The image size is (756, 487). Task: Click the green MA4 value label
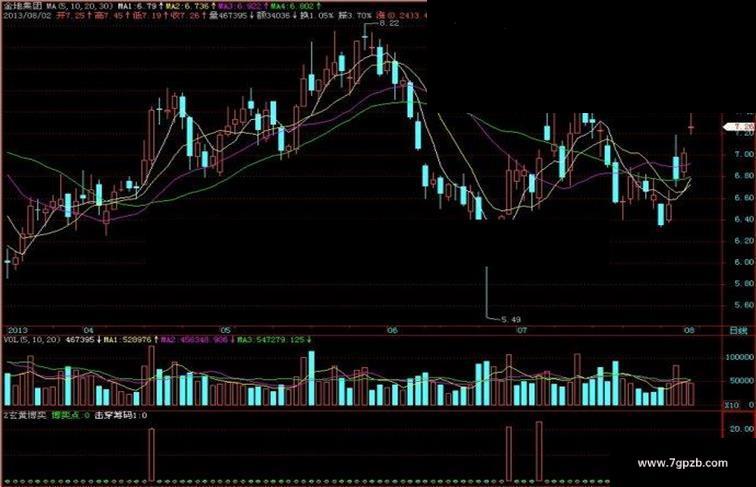(x=293, y=6)
